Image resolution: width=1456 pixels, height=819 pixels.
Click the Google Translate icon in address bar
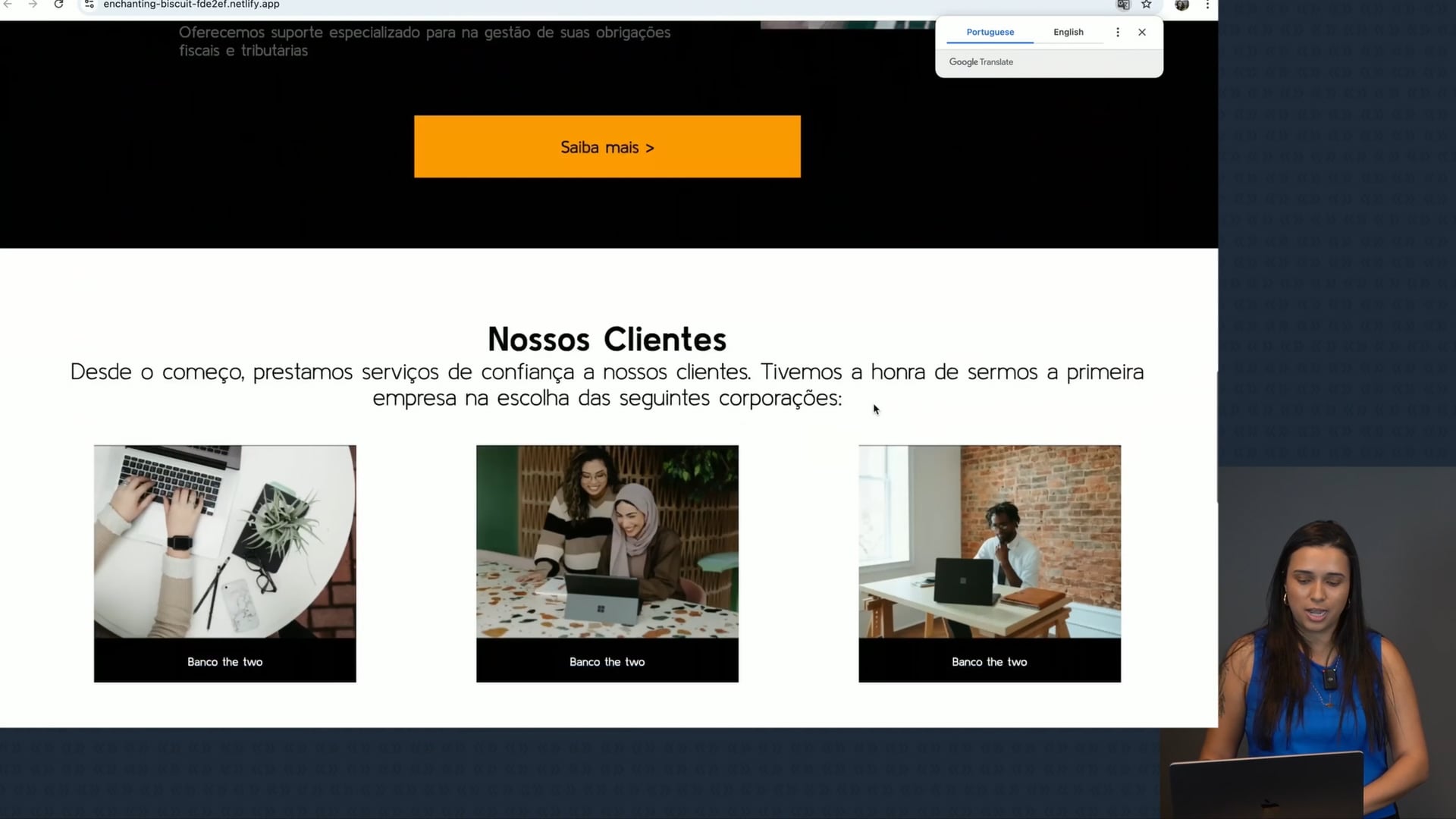coord(1123,5)
